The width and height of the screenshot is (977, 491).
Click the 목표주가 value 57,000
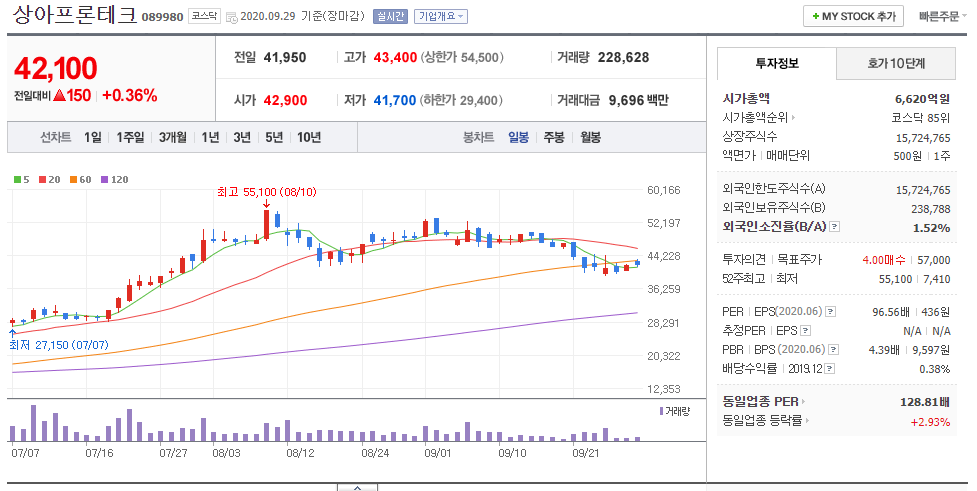(933, 260)
